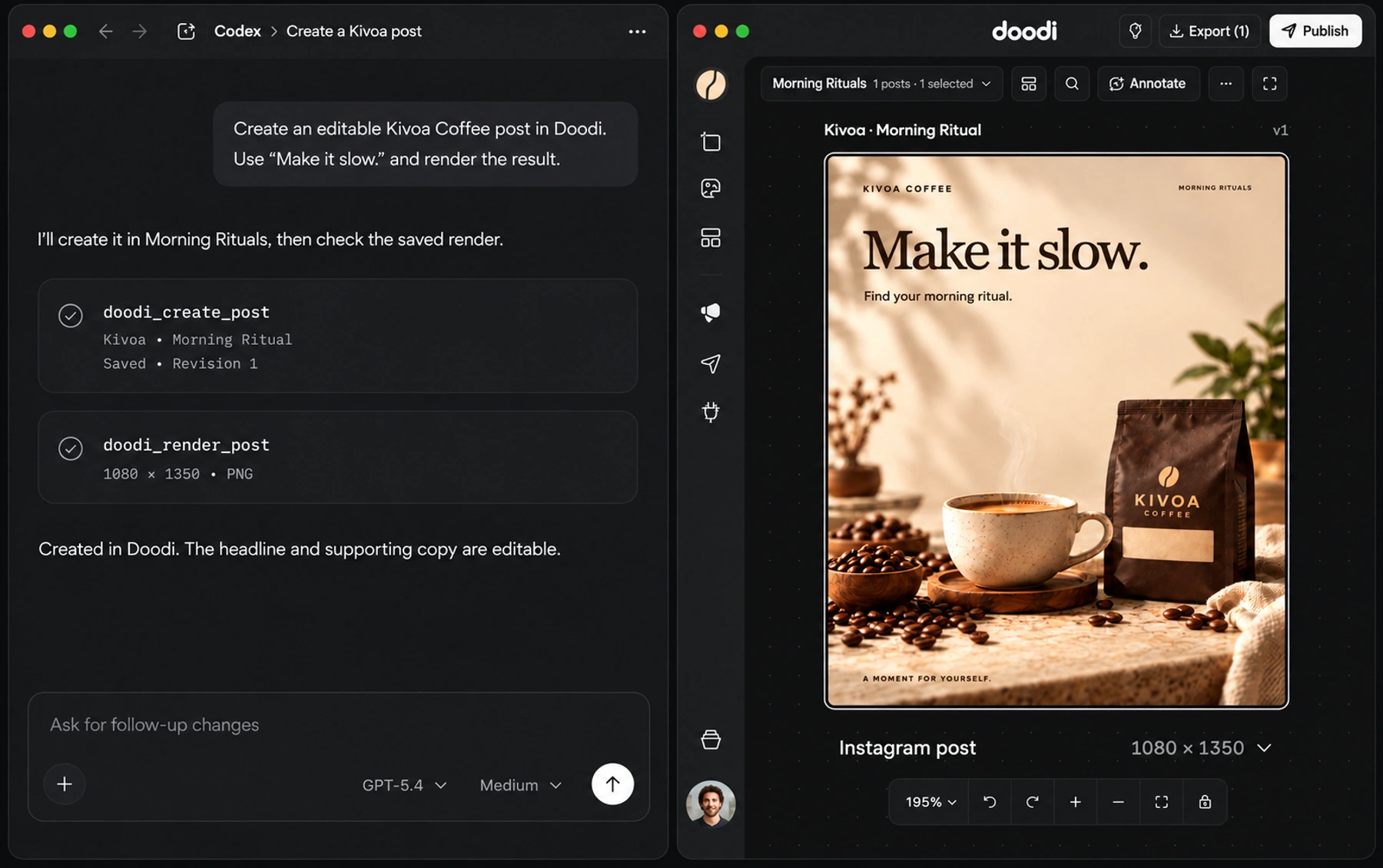Open the artboard tool in Doodi sidebar
The height and width of the screenshot is (868, 1383).
[x=711, y=142]
